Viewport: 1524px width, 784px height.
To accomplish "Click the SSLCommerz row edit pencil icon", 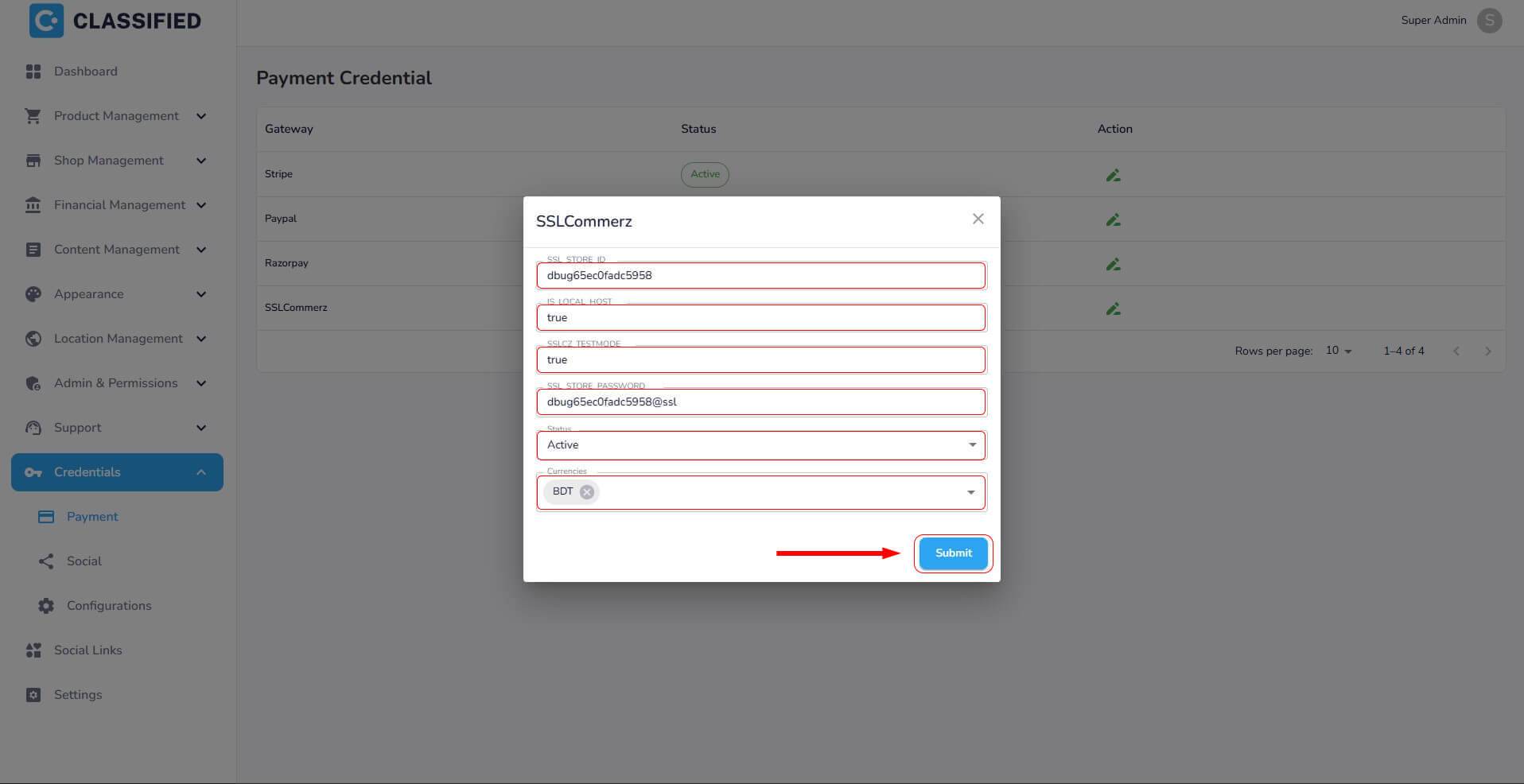I will click(1113, 309).
